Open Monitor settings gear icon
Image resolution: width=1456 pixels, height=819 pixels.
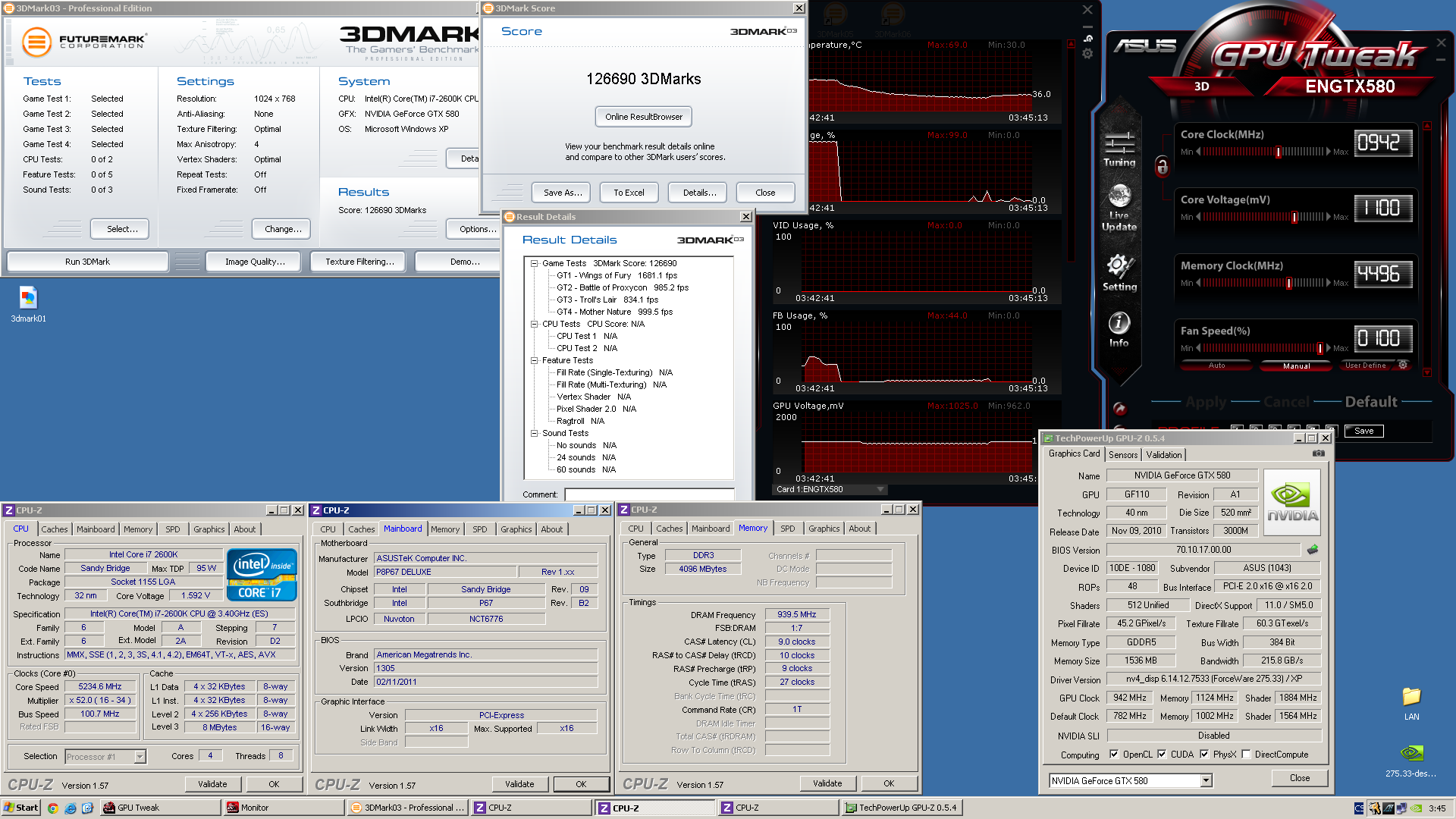click(x=1087, y=54)
